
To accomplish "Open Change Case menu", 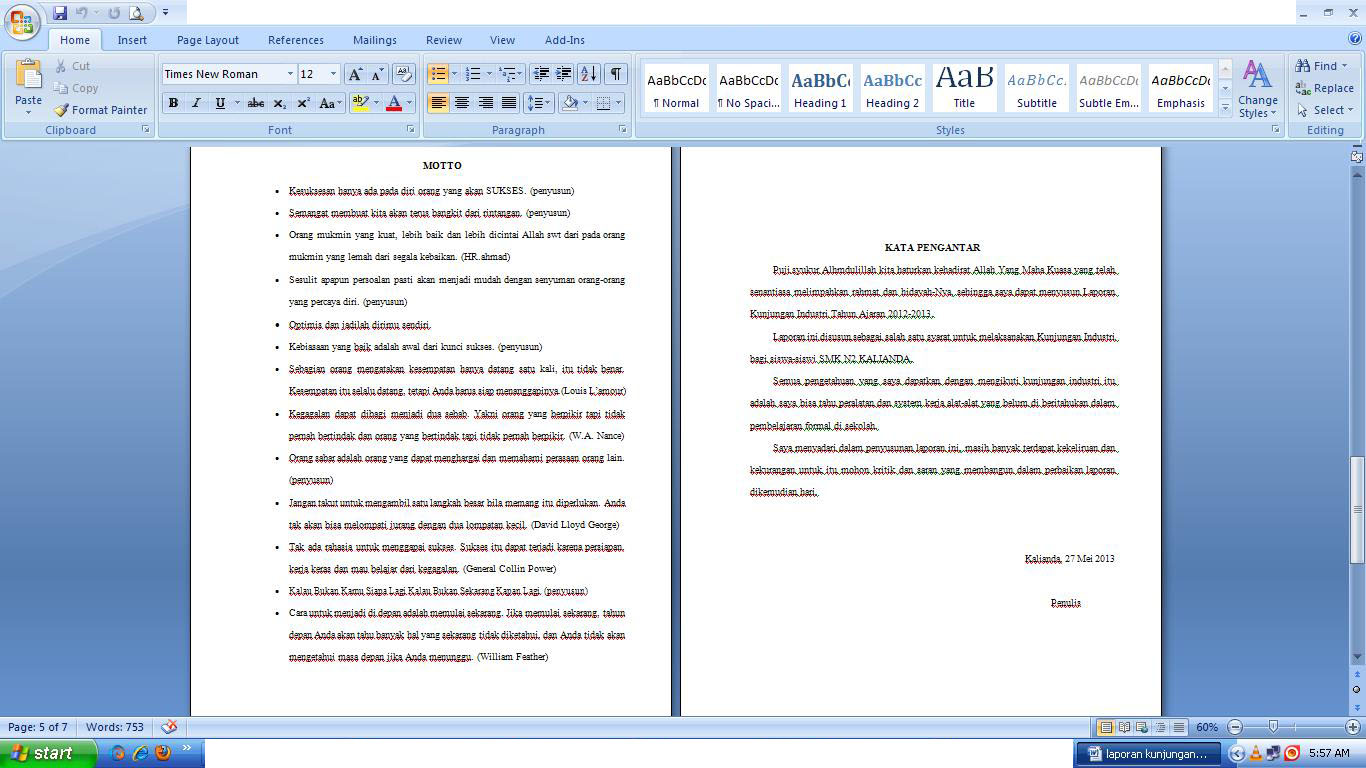I will [329, 103].
